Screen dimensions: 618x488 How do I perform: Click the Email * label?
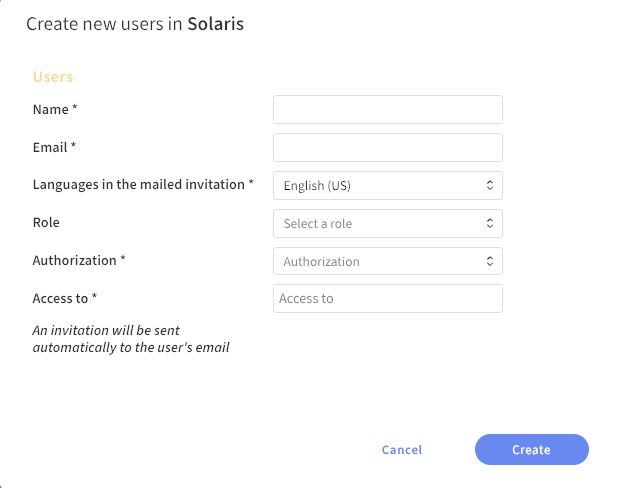(55, 147)
